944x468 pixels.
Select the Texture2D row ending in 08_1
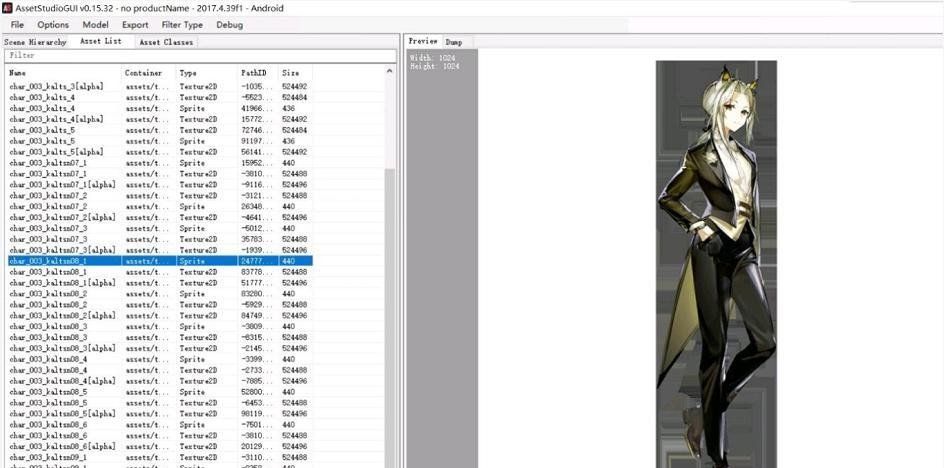(x=160, y=272)
